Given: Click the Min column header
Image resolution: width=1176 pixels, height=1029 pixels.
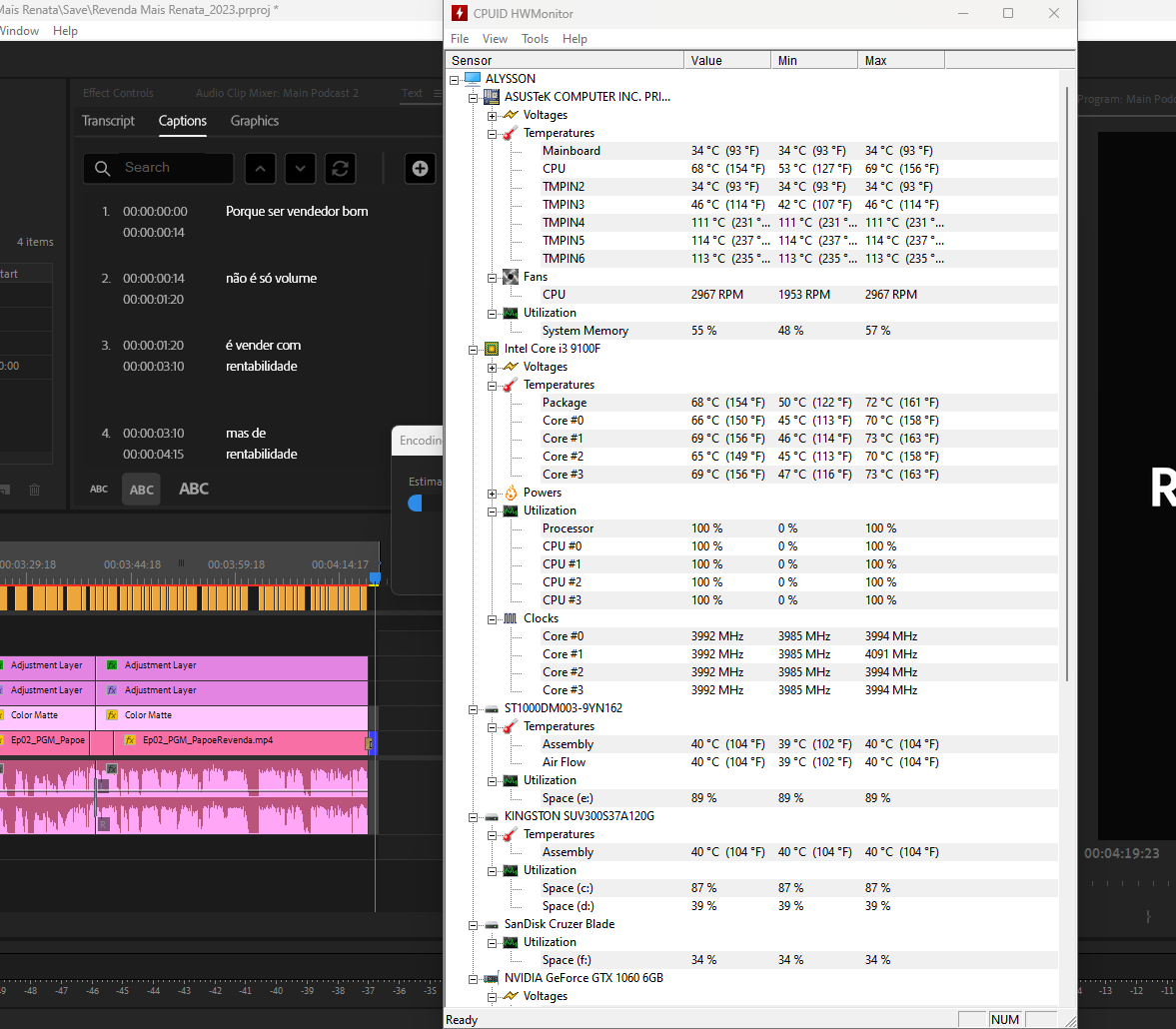Looking at the screenshot, I should click(x=814, y=61).
